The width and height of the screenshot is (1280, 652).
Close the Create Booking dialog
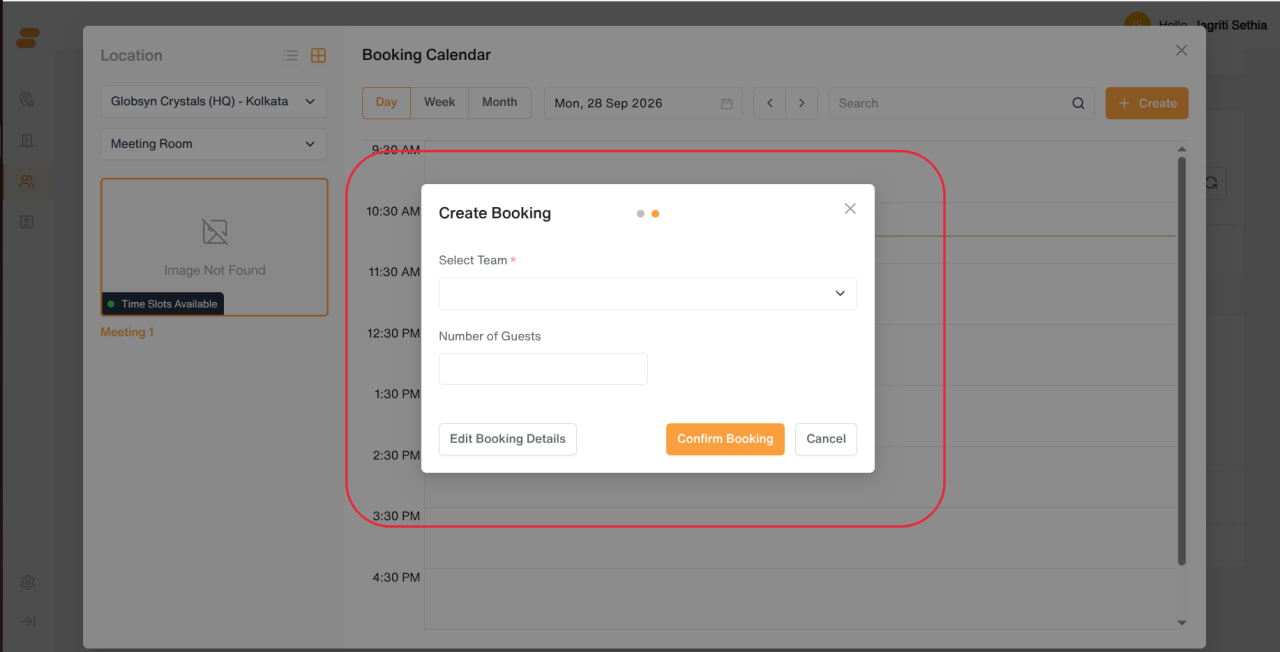tap(850, 208)
